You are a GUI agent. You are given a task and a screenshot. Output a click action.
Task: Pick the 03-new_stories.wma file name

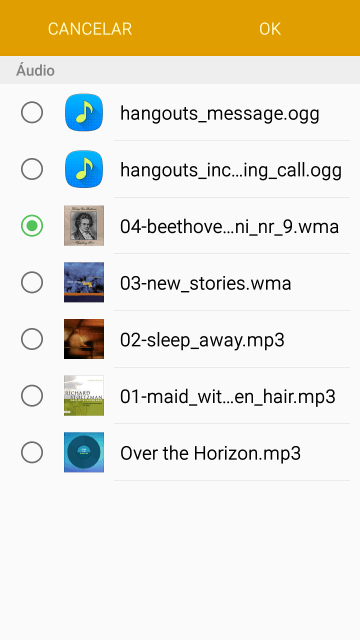tap(205, 283)
